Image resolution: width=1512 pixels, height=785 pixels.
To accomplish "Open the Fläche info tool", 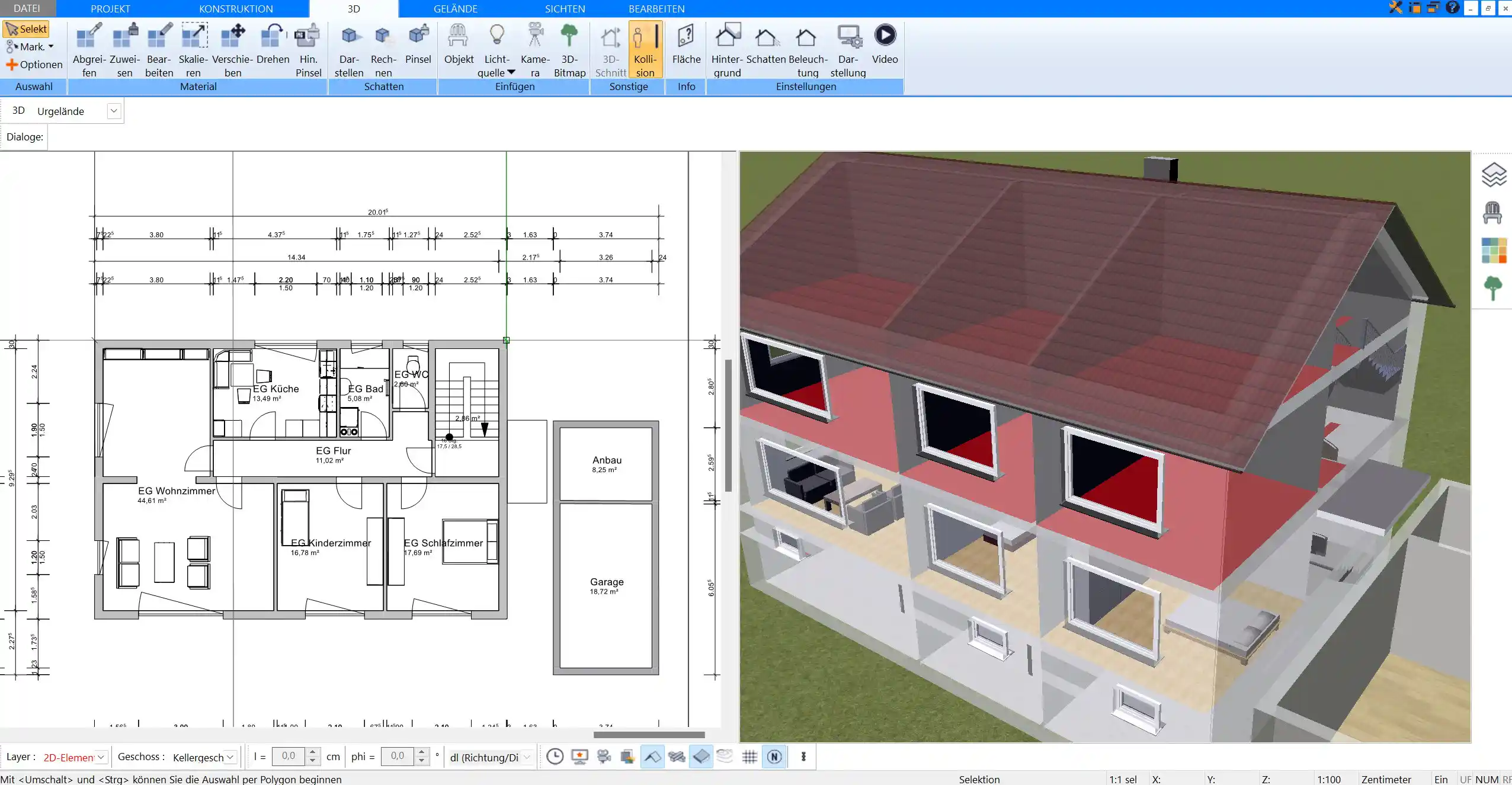I will [x=686, y=44].
